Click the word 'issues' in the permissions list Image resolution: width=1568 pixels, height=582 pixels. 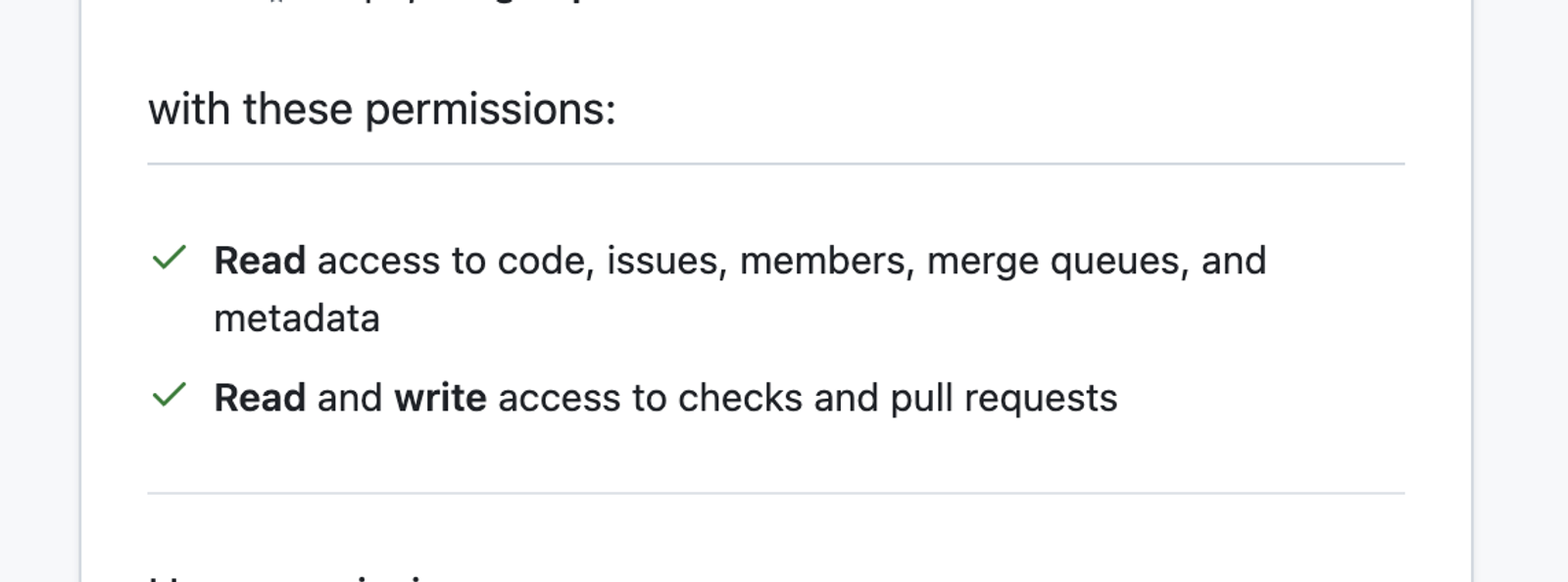pyautogui.click(x=663, y=261)
